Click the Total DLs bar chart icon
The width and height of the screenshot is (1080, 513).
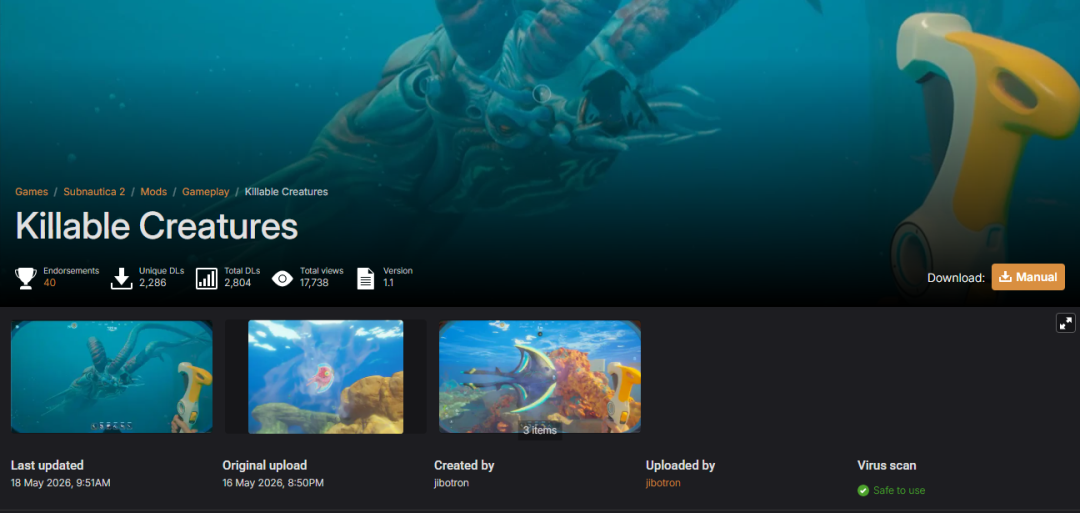click(207, 278)
